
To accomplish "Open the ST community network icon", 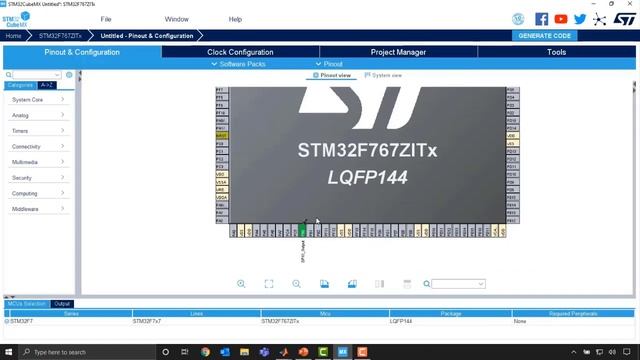I will click(599, 19).
